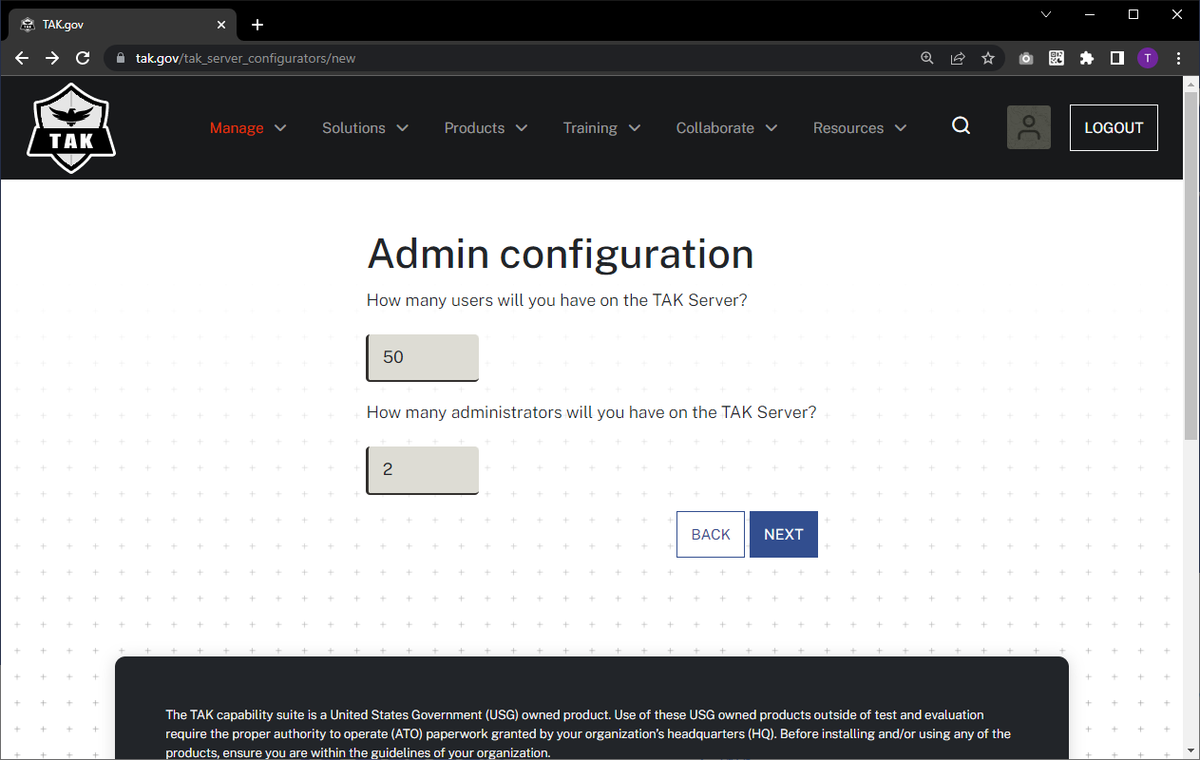This screenshot has height=760, width=1200.
Task: Click the 'How many users' question text
Action: 557,300
